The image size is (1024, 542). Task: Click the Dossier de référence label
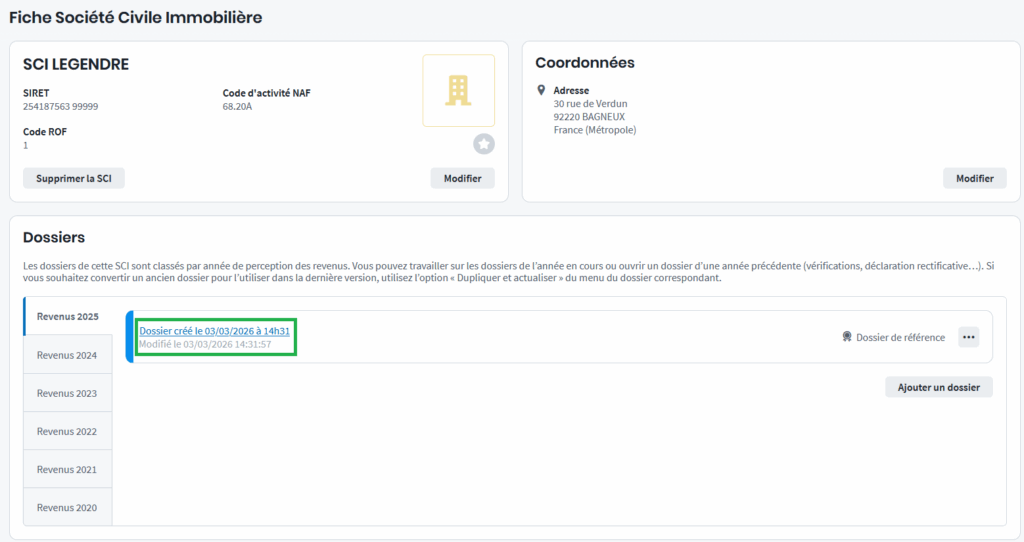[900, 337]
